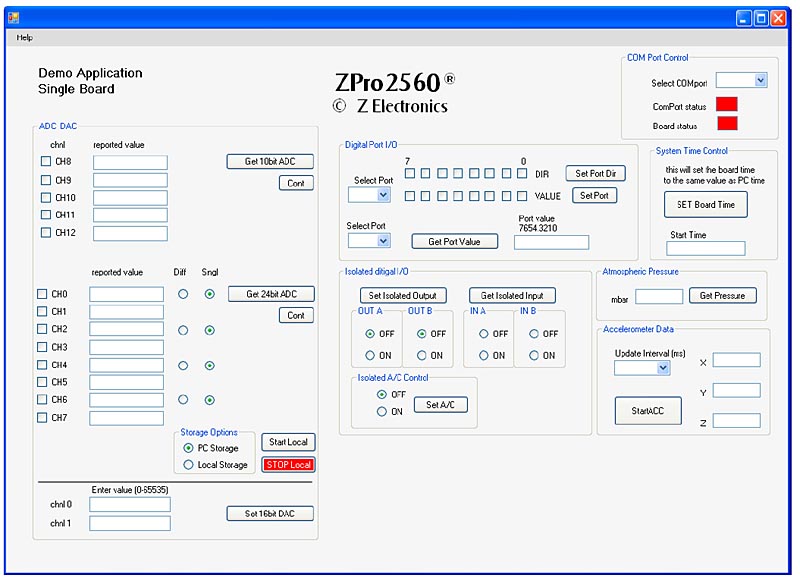Screen dimensions: 800x581
Task: Select Diff mode for CH0
Action: [183, 294]
